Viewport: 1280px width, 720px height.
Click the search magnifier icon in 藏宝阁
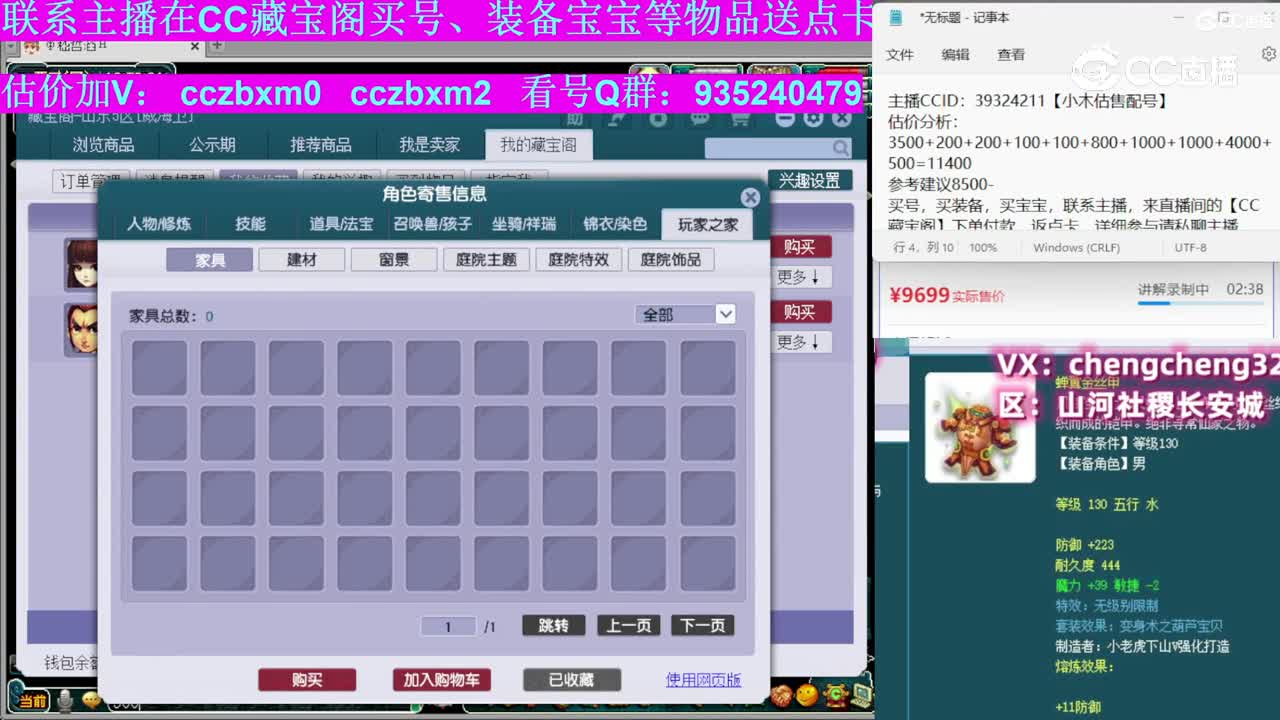click(841, 148)
